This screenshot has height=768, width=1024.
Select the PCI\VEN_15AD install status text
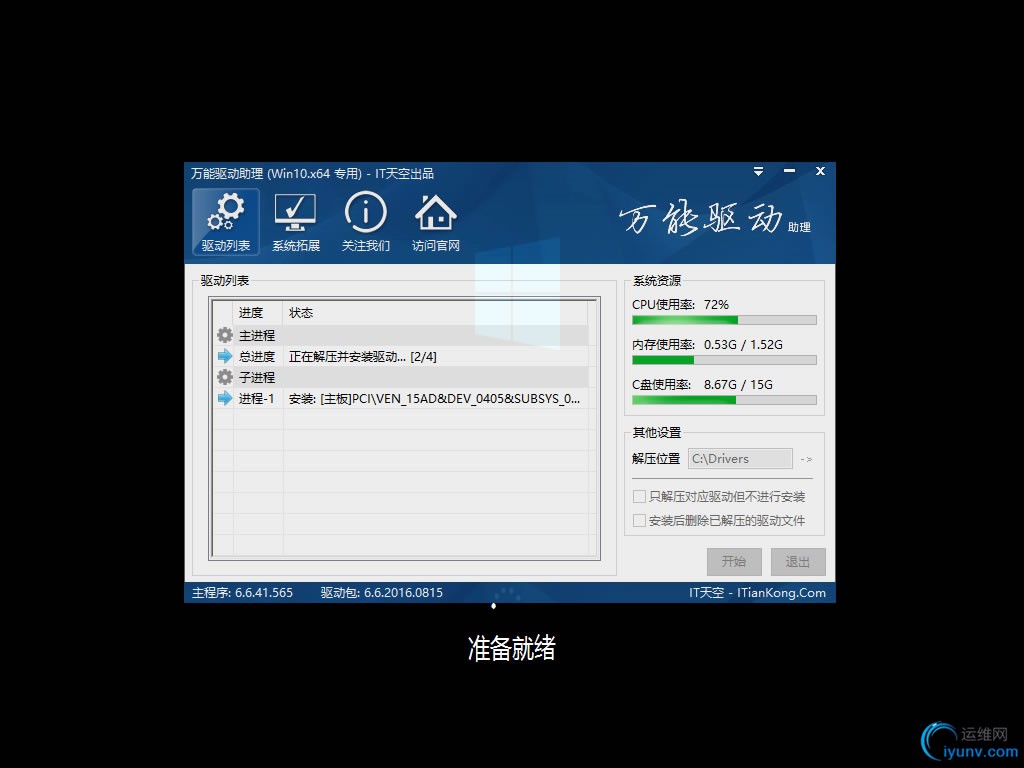434,398
